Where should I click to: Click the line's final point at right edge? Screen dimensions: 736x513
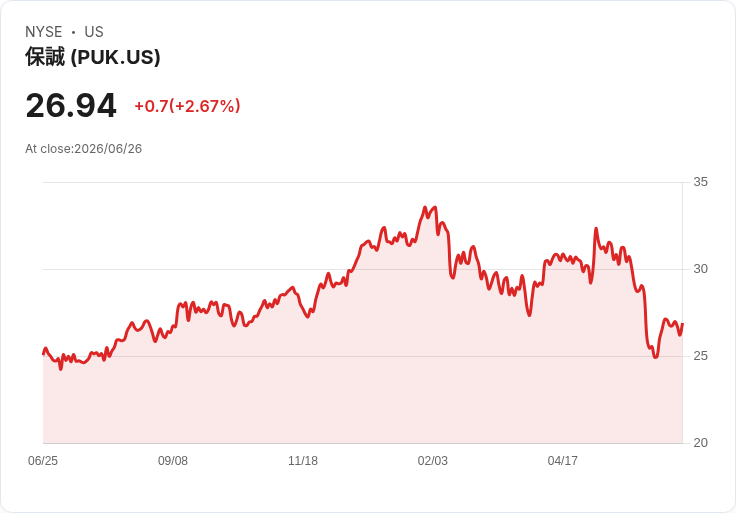coord(682,324)
